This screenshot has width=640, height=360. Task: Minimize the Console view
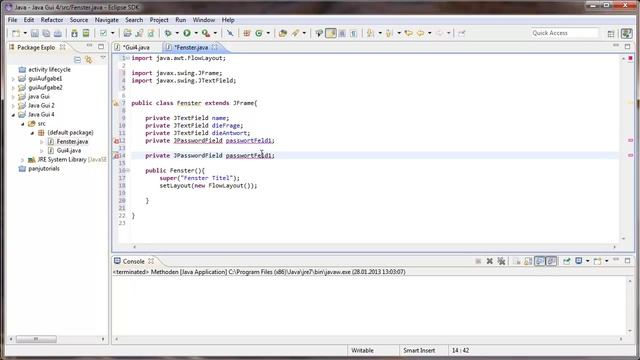coord(616,260)
